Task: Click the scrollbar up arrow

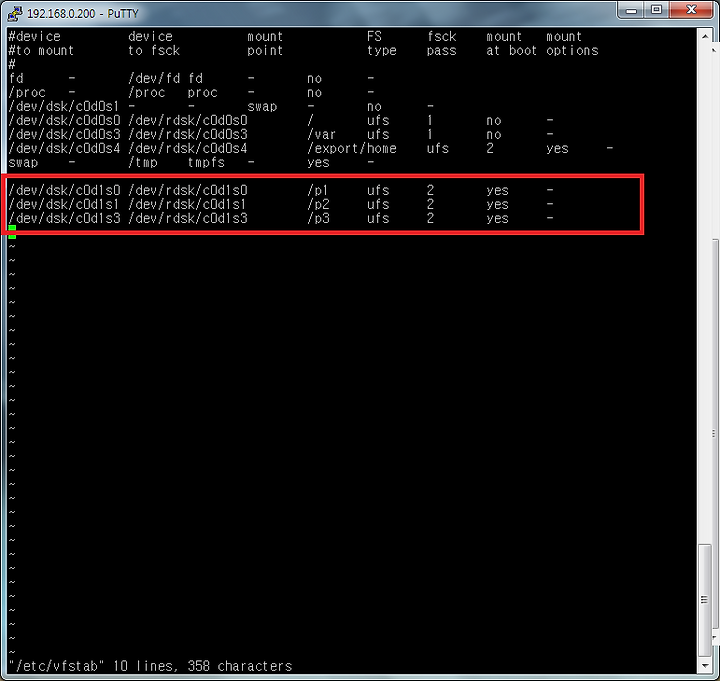Action: pos(705,36)
